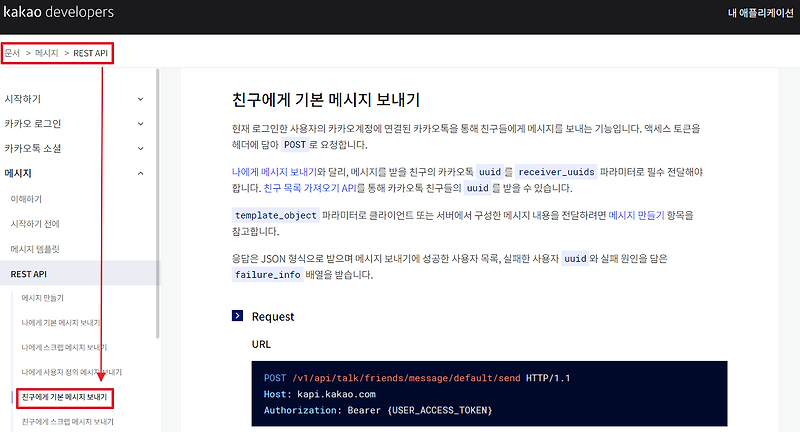
Task: Open 나에게 스크랩 메시지 보내기 sidebar item
Action: coord(64,347)
